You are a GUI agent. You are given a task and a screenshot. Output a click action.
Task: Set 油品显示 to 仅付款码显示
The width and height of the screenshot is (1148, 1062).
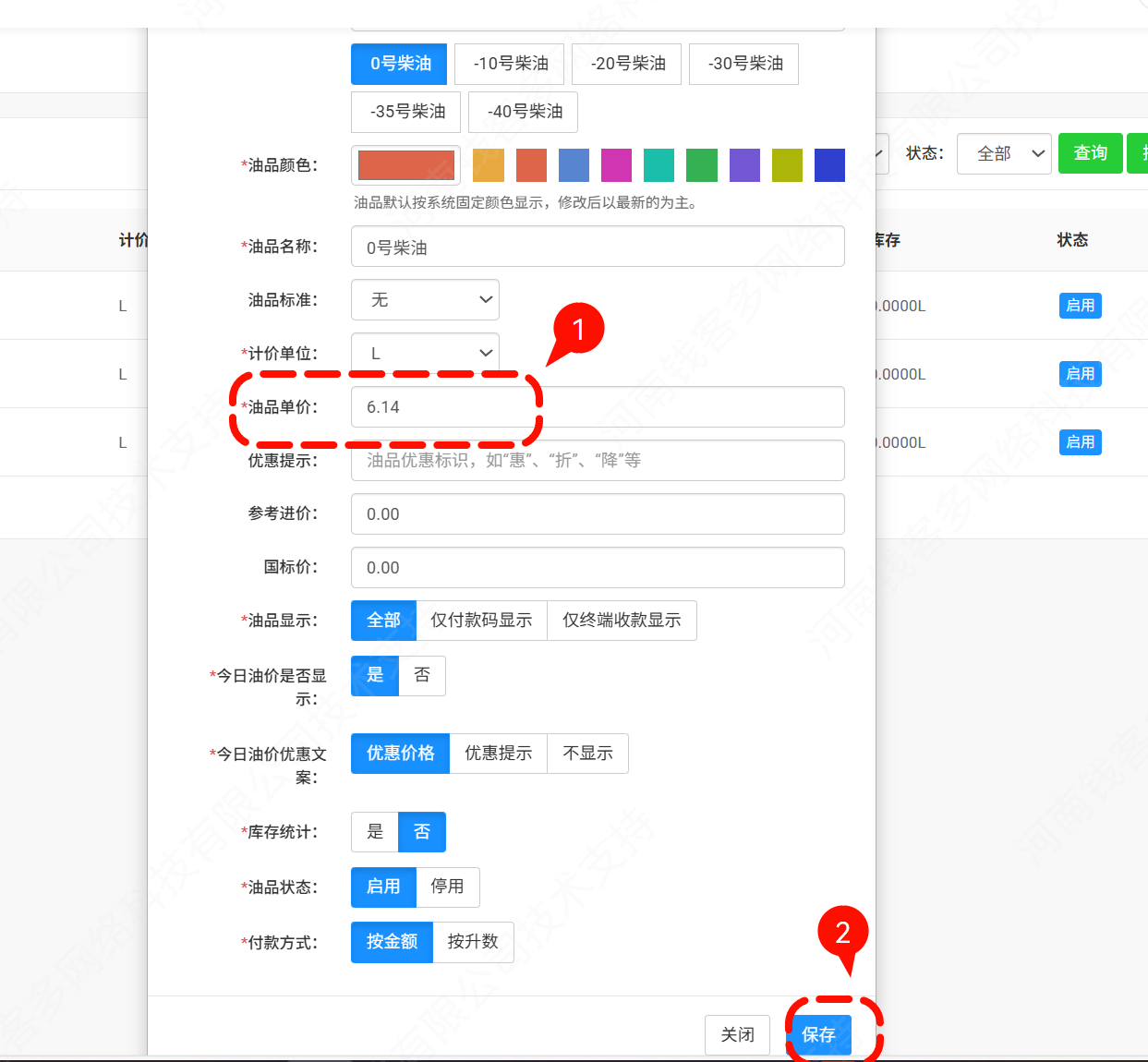[x=481, y=621]
